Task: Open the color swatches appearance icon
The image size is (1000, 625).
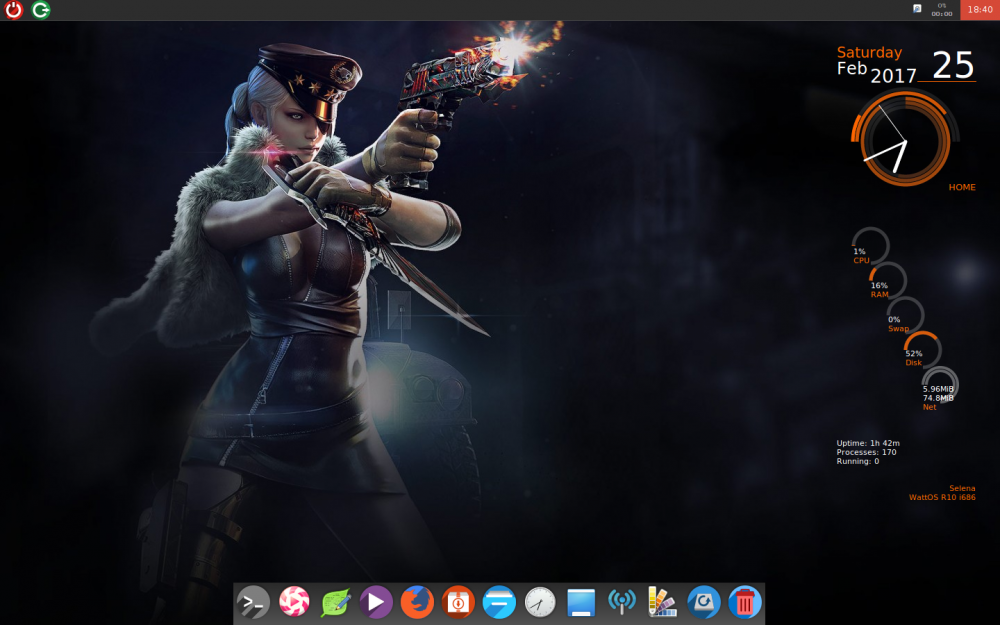Action: tap(663, 601)
